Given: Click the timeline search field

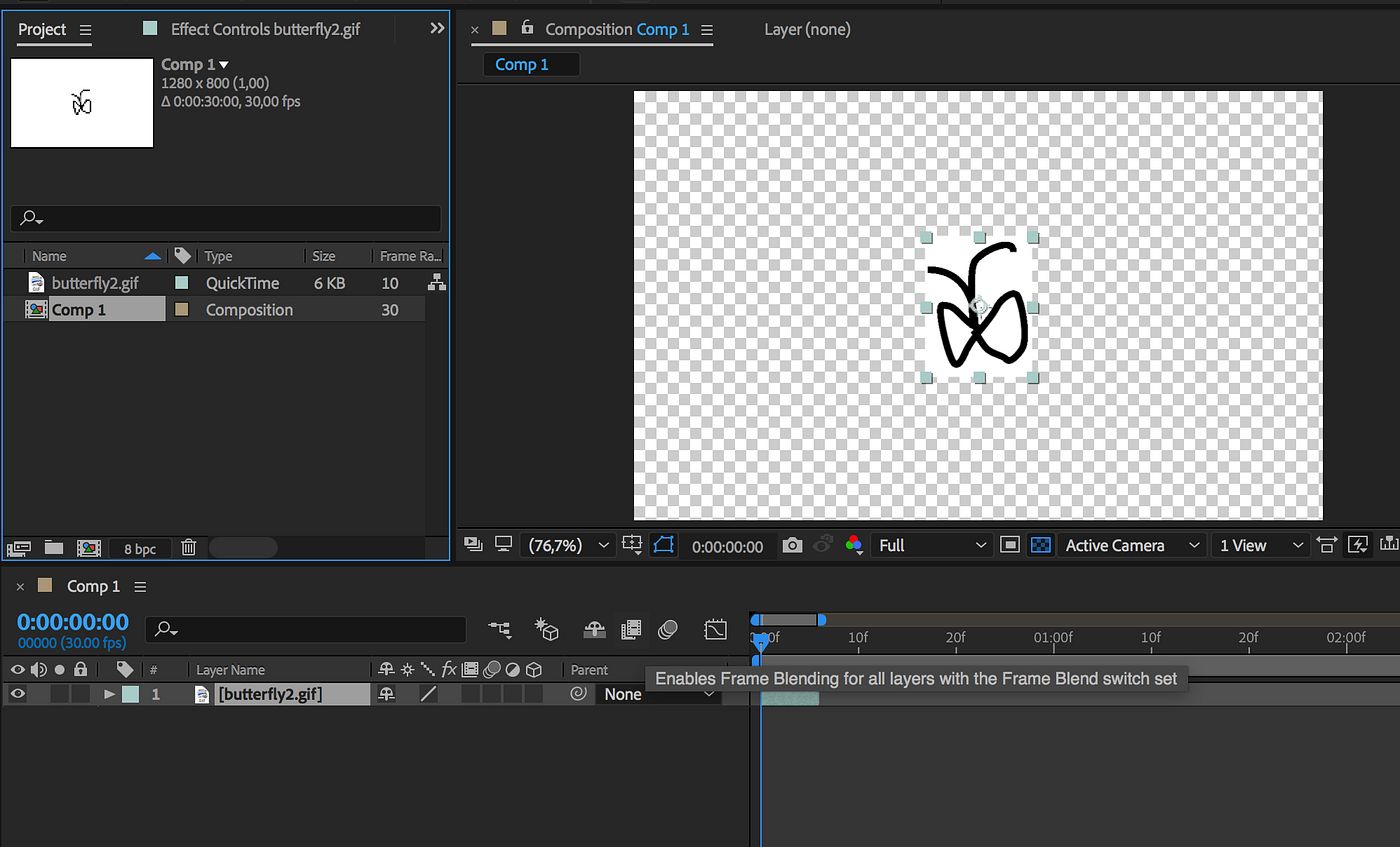Looking at the screenshot, I should click(x=305, y=630).
